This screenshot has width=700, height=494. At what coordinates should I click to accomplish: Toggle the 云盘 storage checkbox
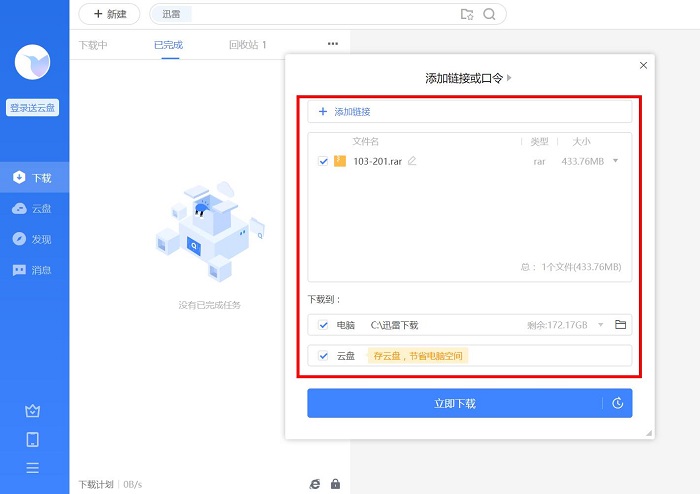tap(322, 355)
